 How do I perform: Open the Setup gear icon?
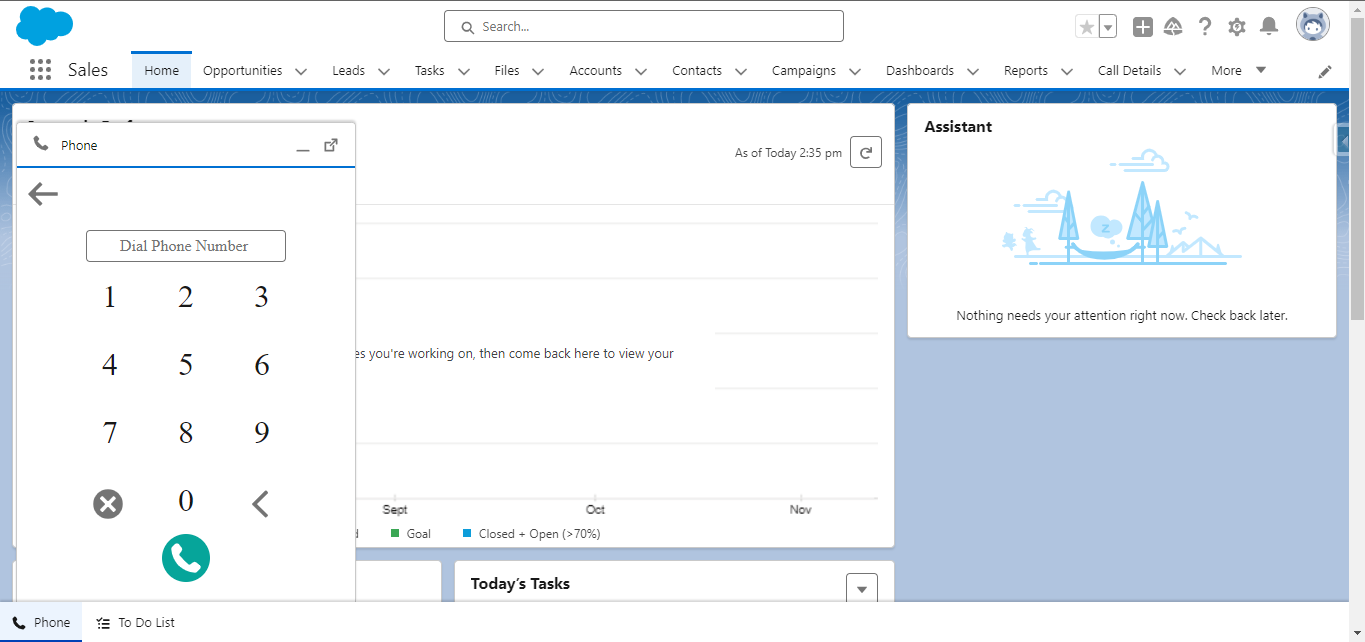click(1237, 27)
